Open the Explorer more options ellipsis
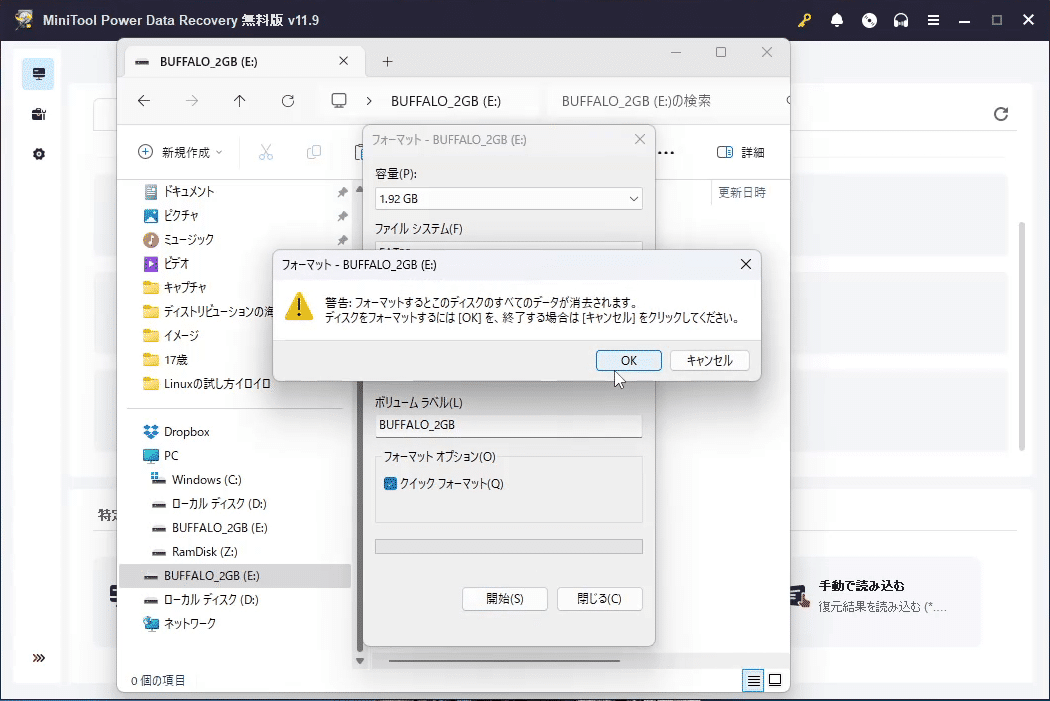Image resolution: width=1050 pixels, height=701 pixels. pyautogui.click(x=666, y=153)
